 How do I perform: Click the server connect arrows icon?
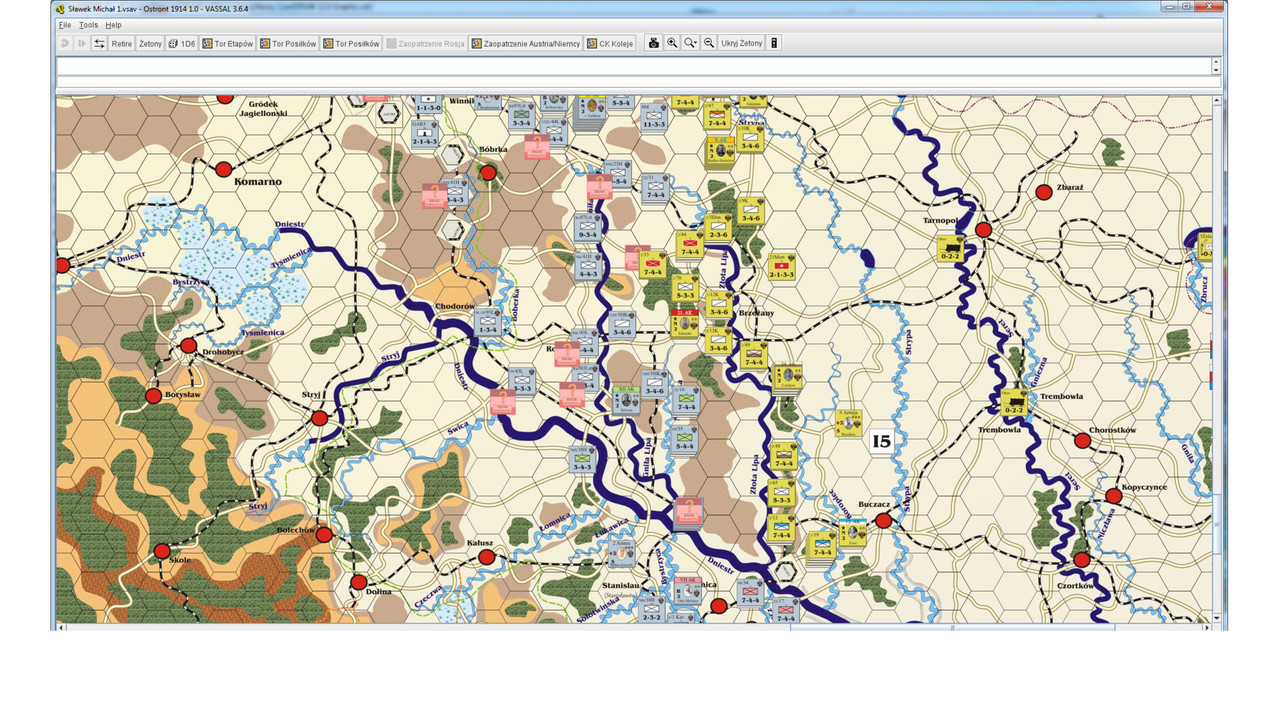pyautogui.click(x=99, y=43)
